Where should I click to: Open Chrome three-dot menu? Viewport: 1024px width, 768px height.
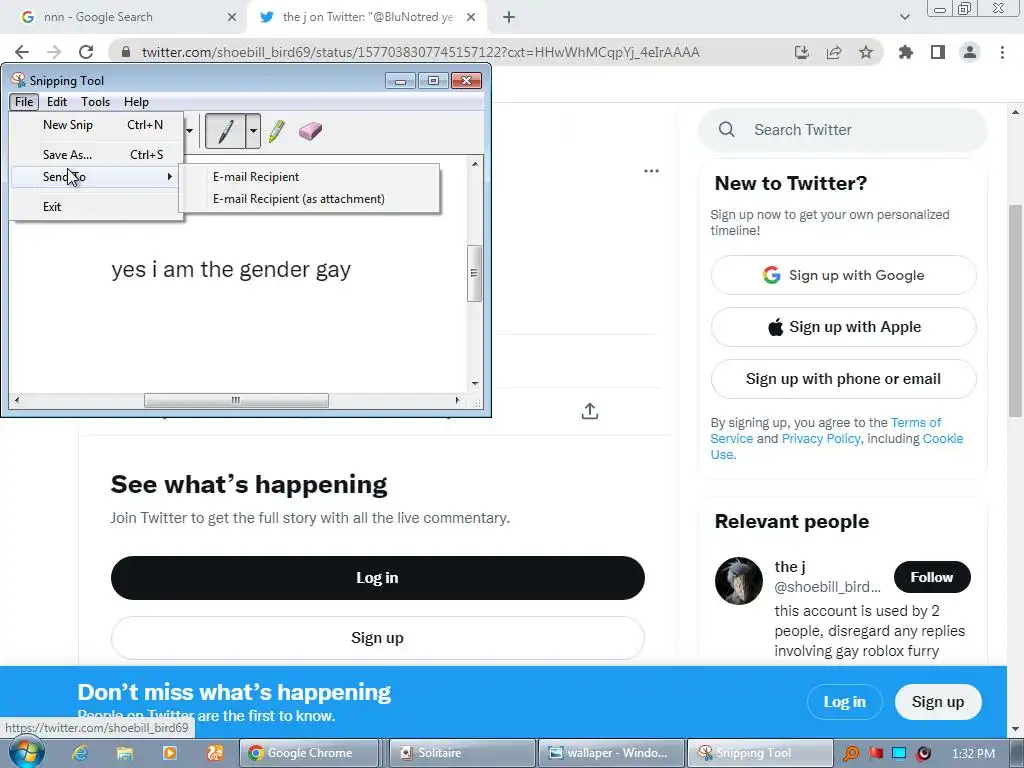click(1002, 52)
